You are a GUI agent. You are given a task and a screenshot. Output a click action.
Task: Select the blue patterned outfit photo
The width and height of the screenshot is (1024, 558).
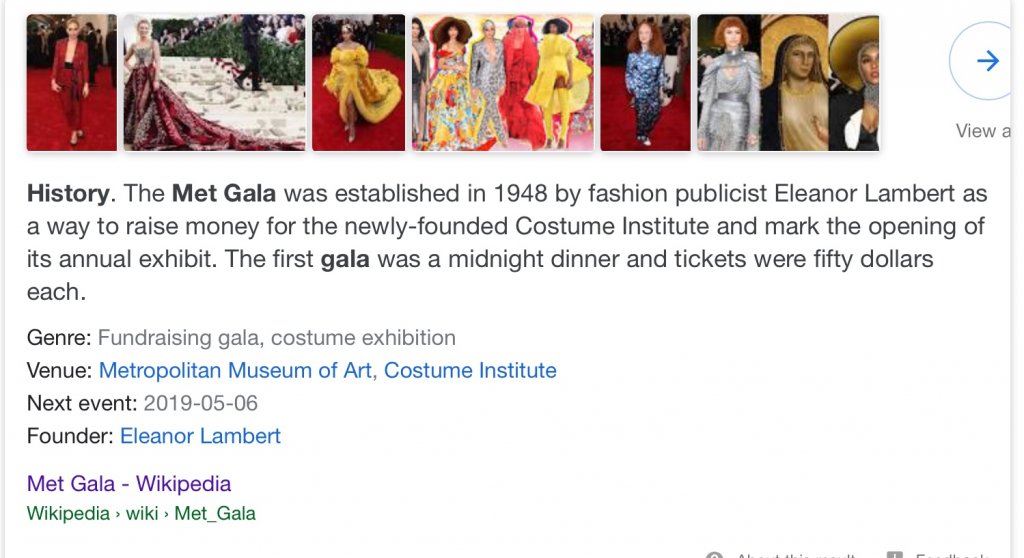645,82
